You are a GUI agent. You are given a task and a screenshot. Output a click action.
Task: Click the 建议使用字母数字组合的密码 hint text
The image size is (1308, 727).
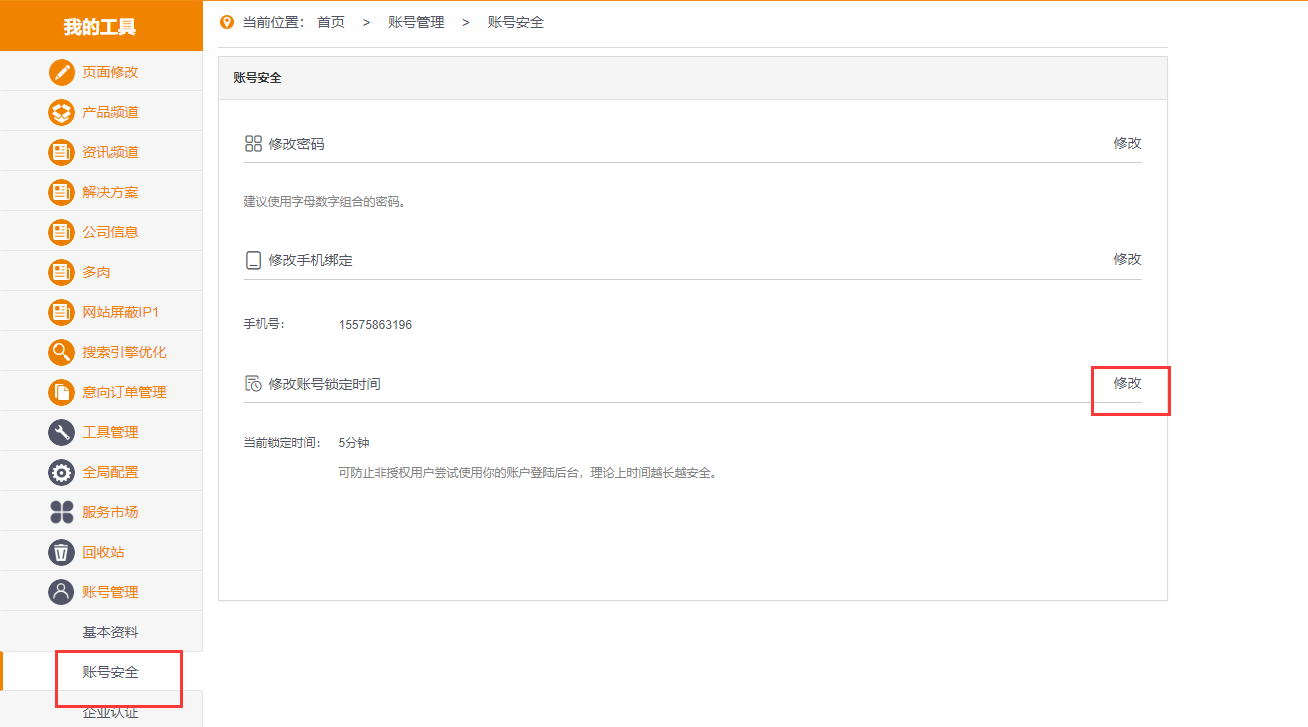[324, 201]
